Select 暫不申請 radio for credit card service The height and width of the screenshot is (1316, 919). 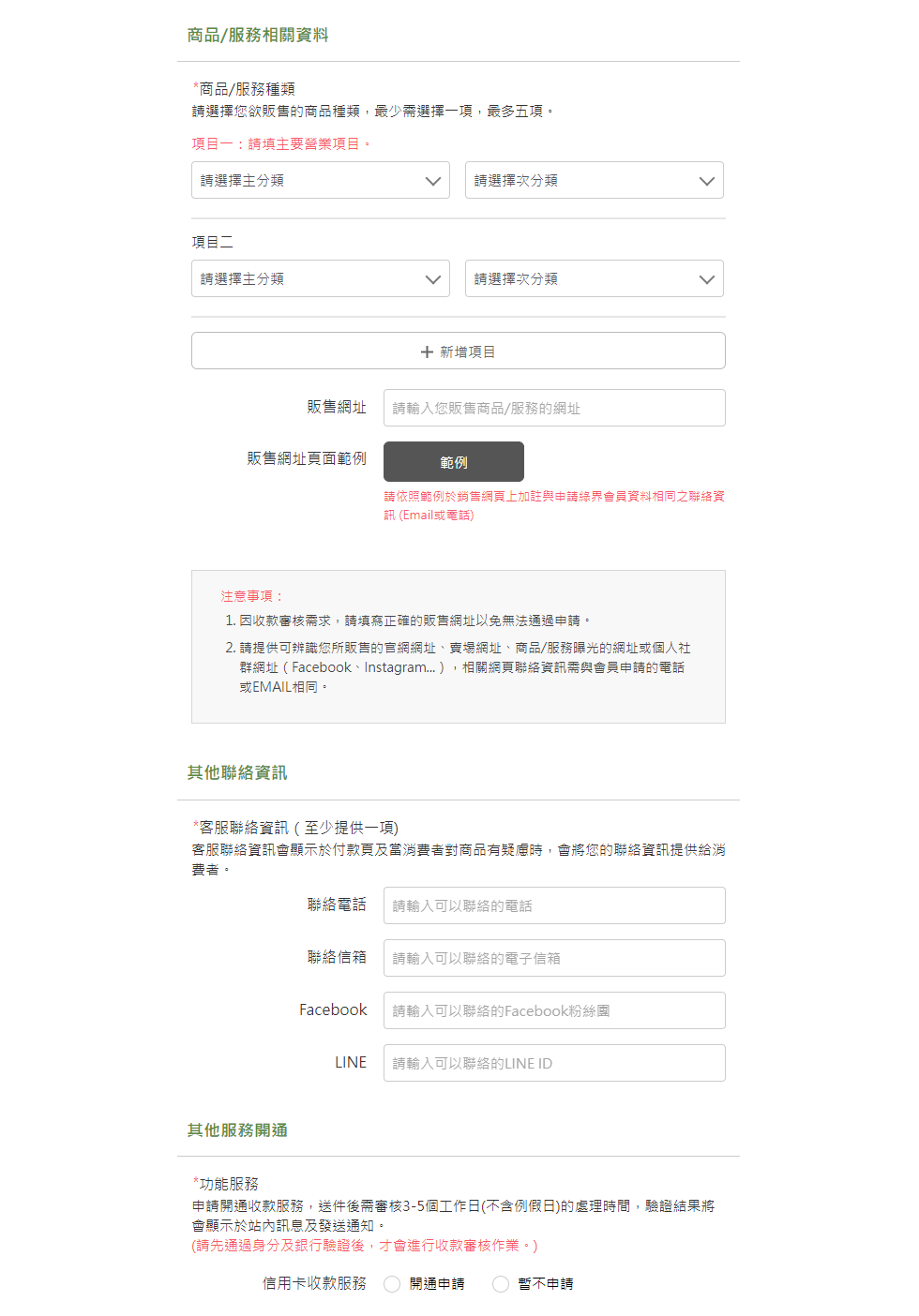[x=501, y=1284]
